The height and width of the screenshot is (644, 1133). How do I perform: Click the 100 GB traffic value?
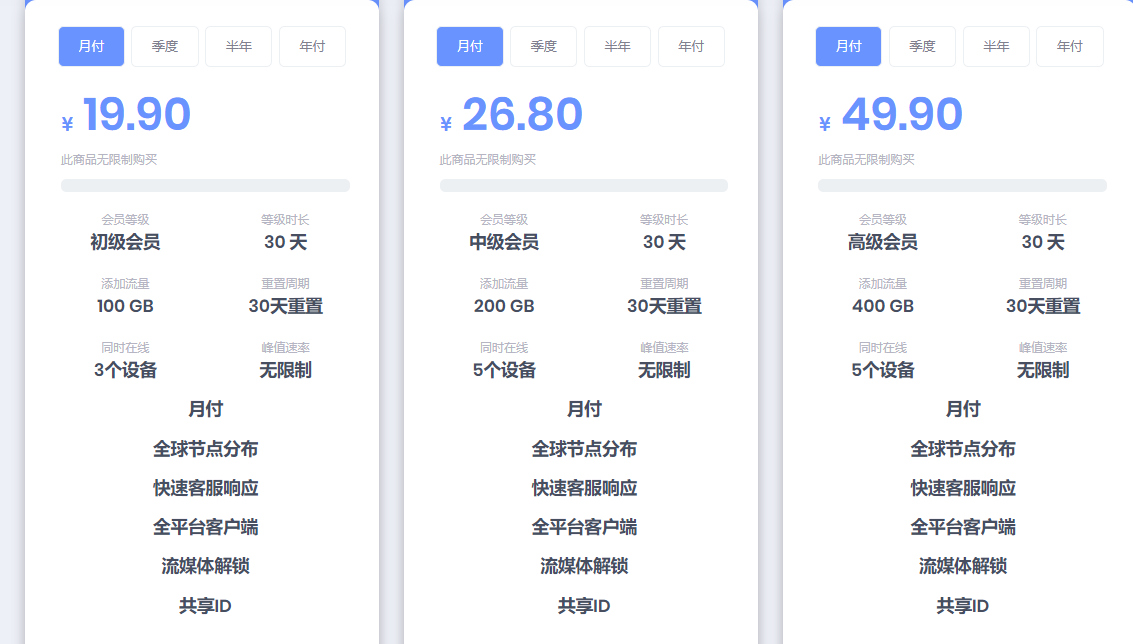[125, 306]
